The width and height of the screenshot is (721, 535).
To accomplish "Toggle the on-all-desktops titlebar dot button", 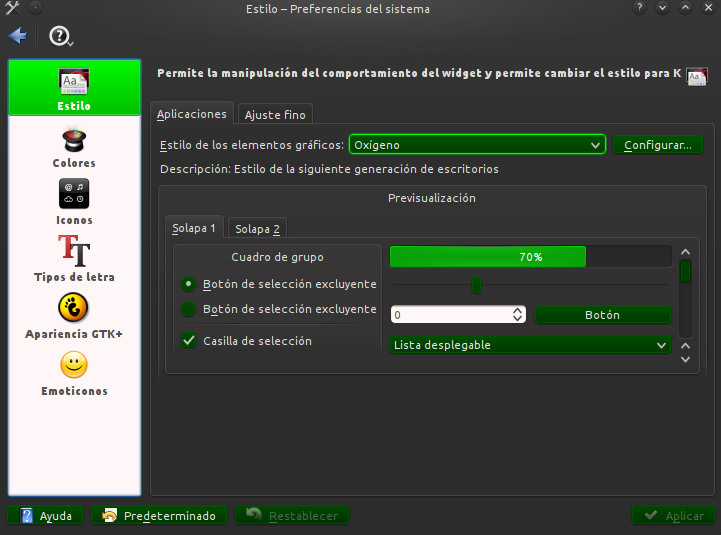I will [35, 8].
